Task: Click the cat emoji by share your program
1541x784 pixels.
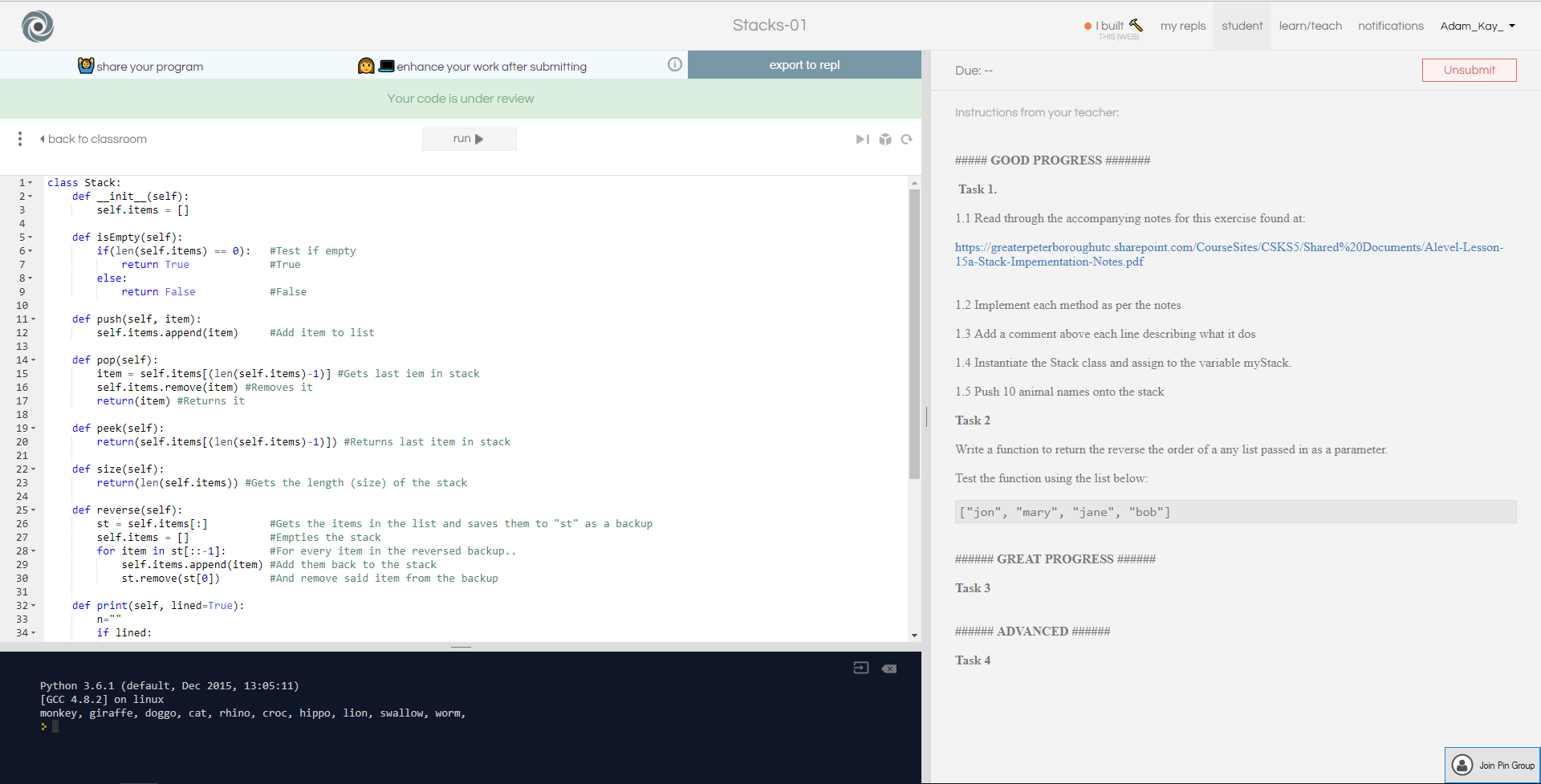Action: point(86,66)
